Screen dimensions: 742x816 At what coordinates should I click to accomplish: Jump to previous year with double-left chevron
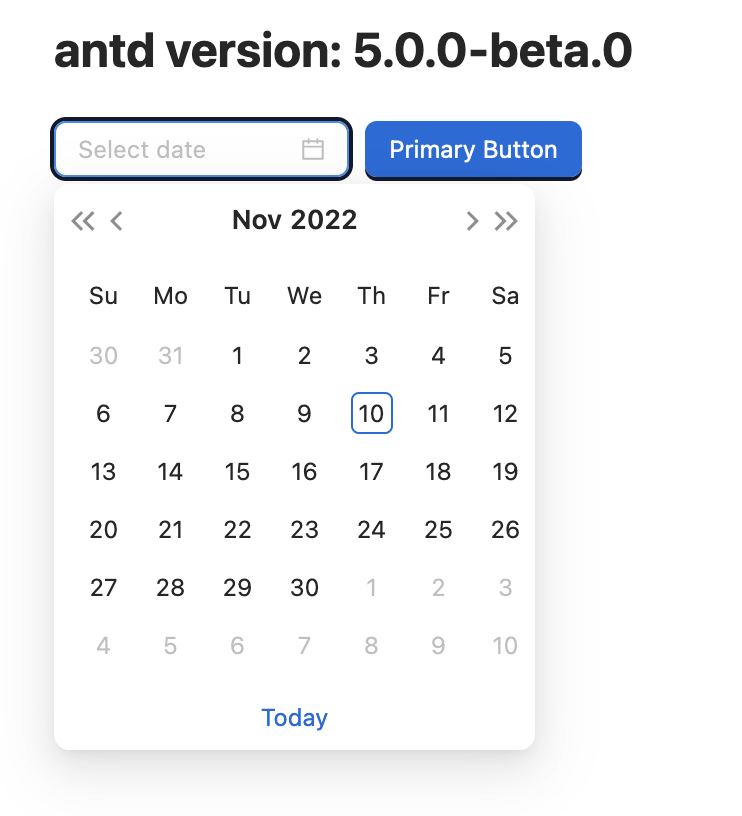(83, 220)
